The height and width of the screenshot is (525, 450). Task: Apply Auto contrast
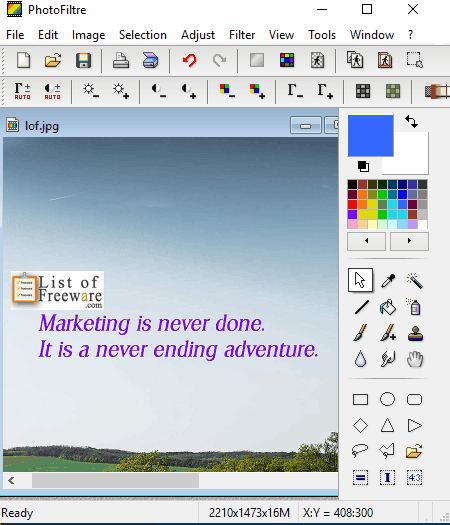pyautogui.click(x=53, y=91)
